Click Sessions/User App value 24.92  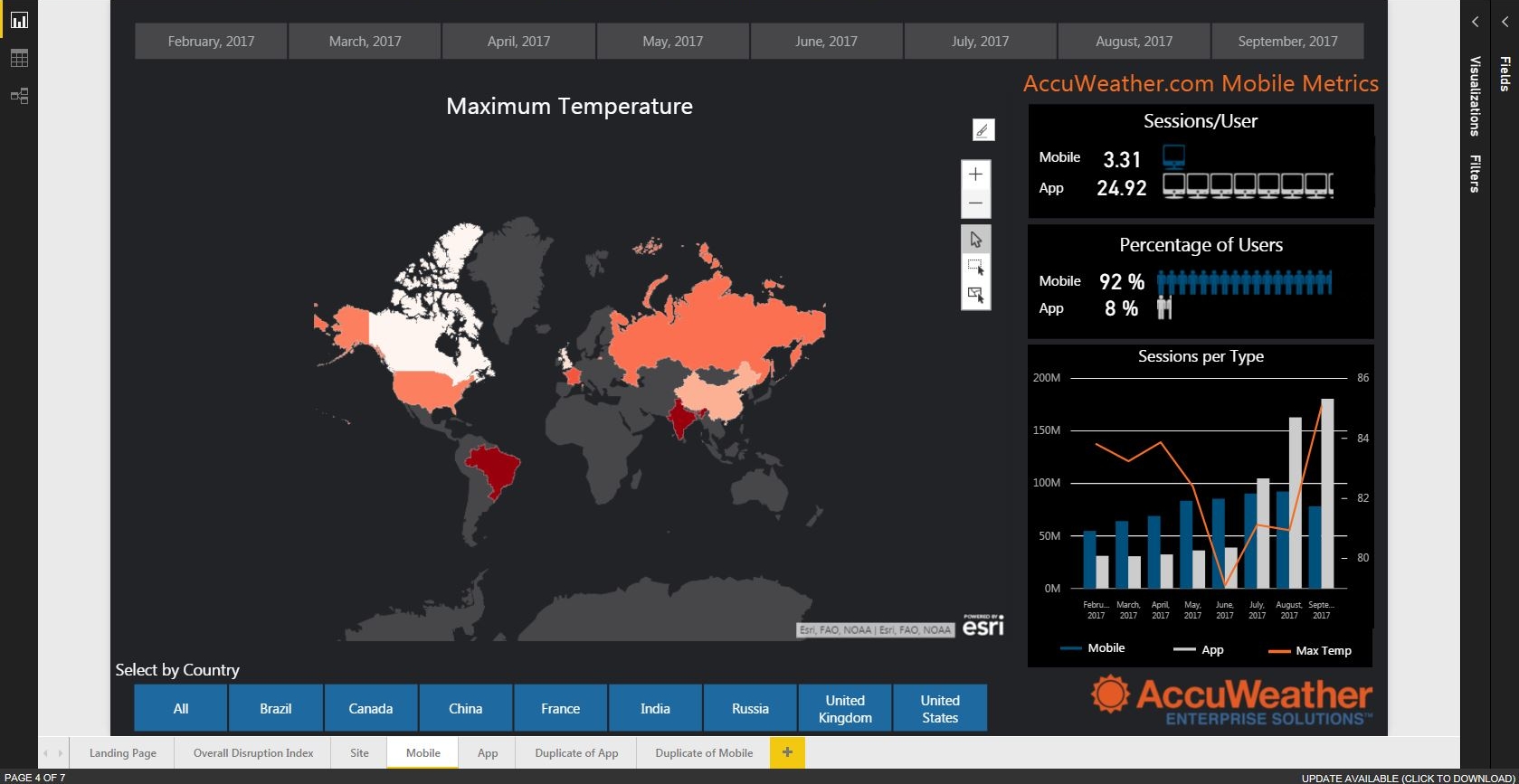tap(1122, 188)
